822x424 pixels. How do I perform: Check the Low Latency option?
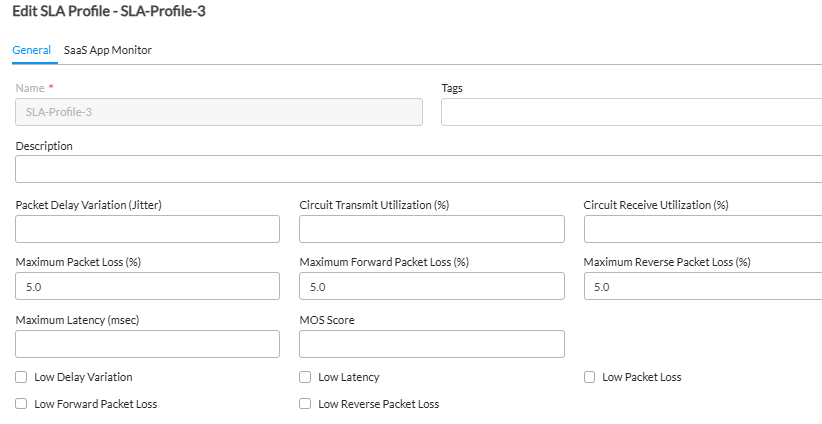305,377
